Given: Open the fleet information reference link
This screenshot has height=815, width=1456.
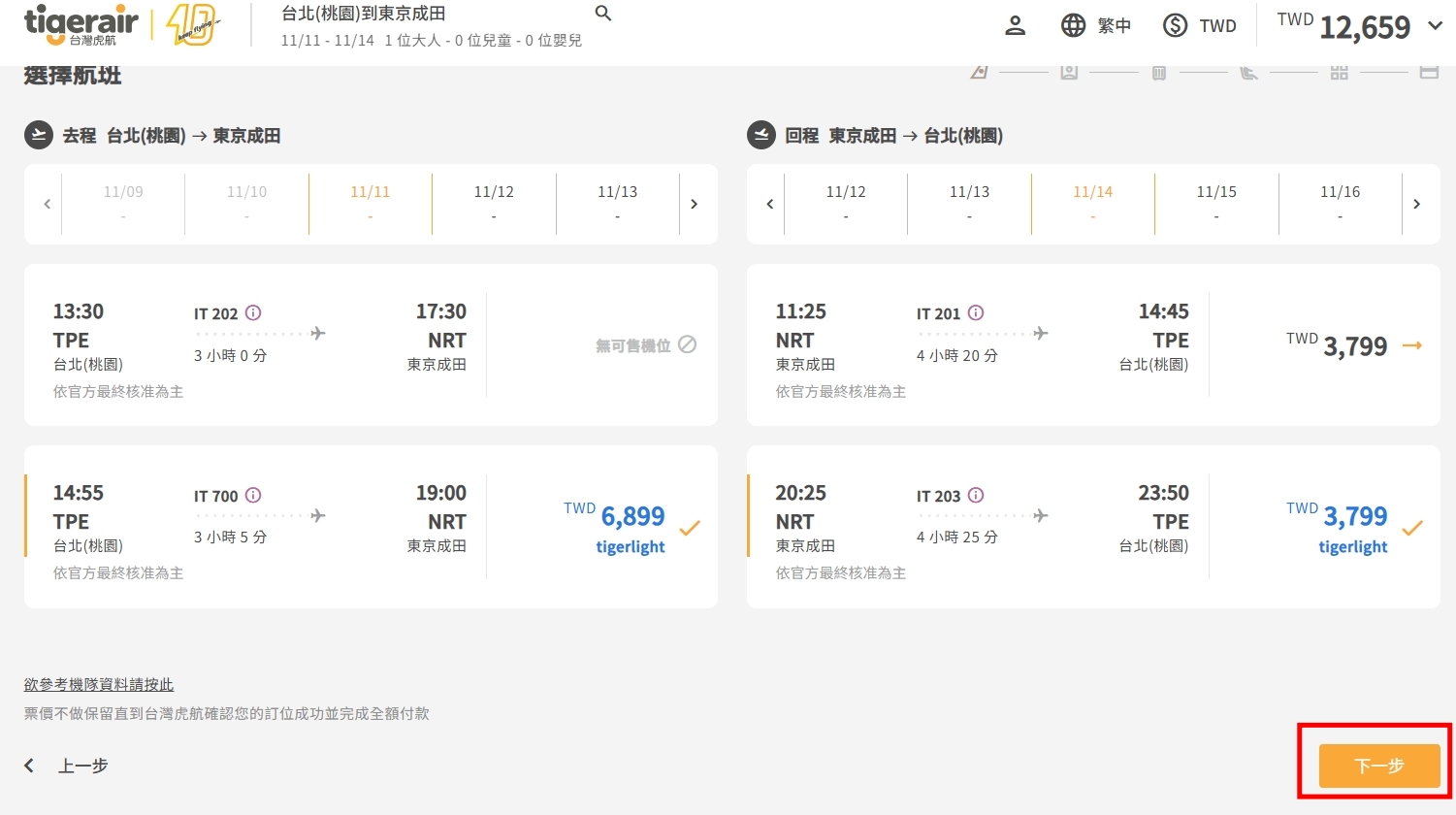Looking at the screenshot, I should 99,685.
